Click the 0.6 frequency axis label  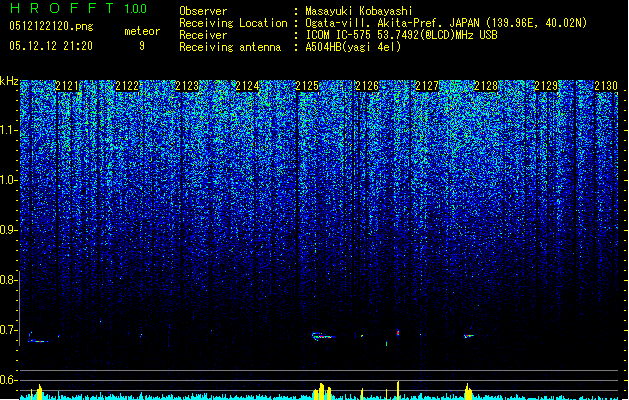click(8, 380)
